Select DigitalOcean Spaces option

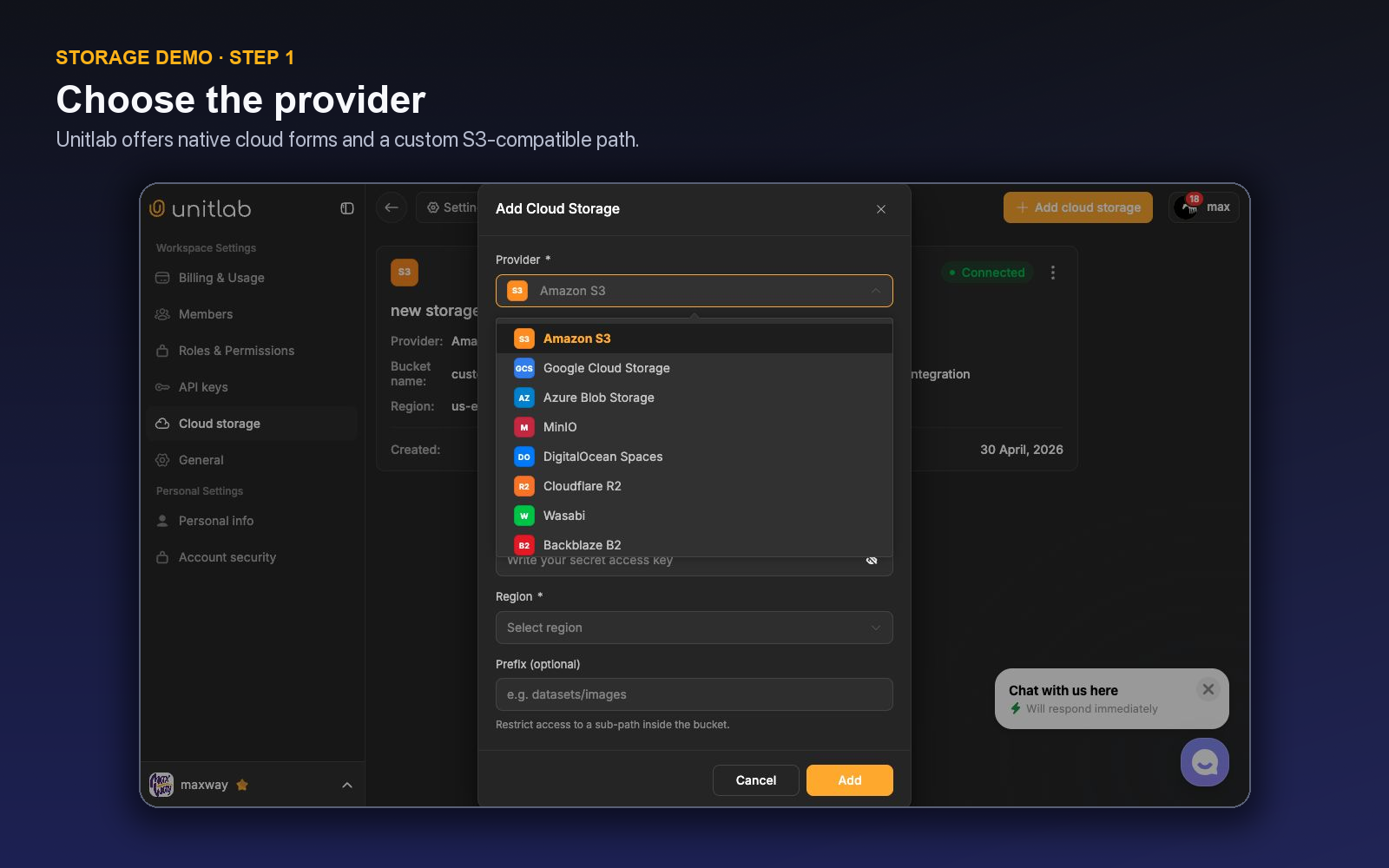(x=694, y=457)
